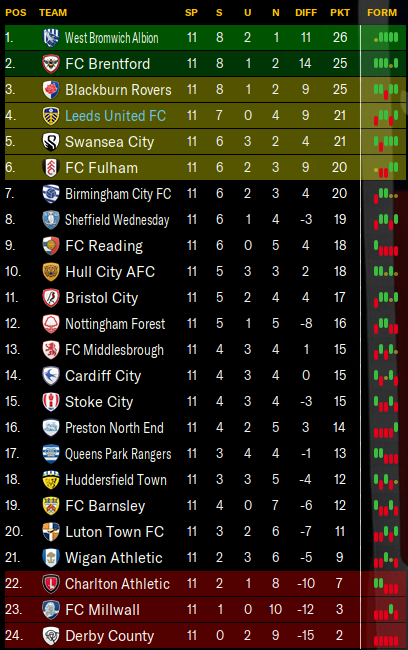Click the FC Barnsley club crest

(51, 506)
